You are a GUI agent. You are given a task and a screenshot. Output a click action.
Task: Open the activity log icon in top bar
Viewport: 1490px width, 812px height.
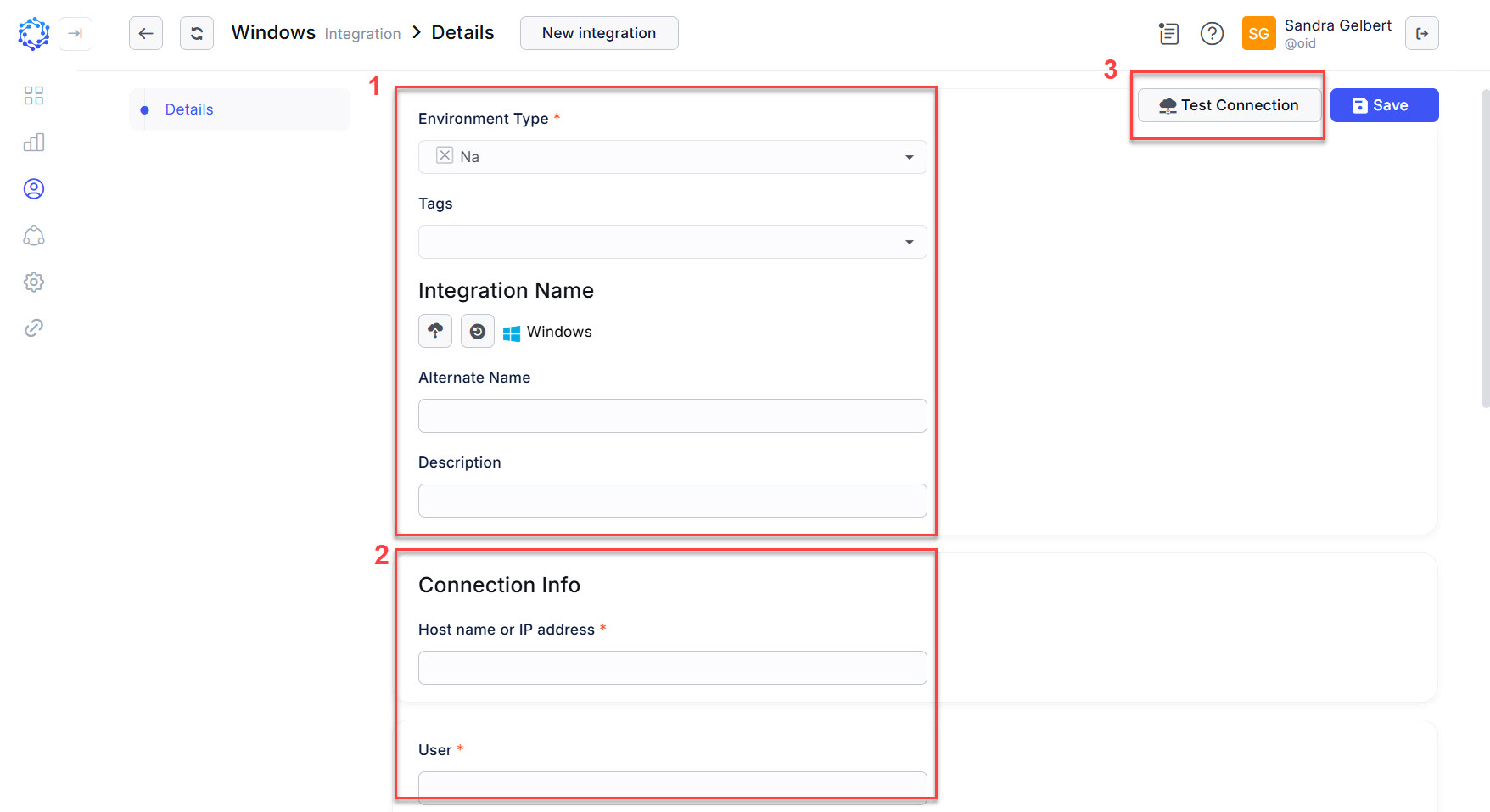click(1168, 33)
